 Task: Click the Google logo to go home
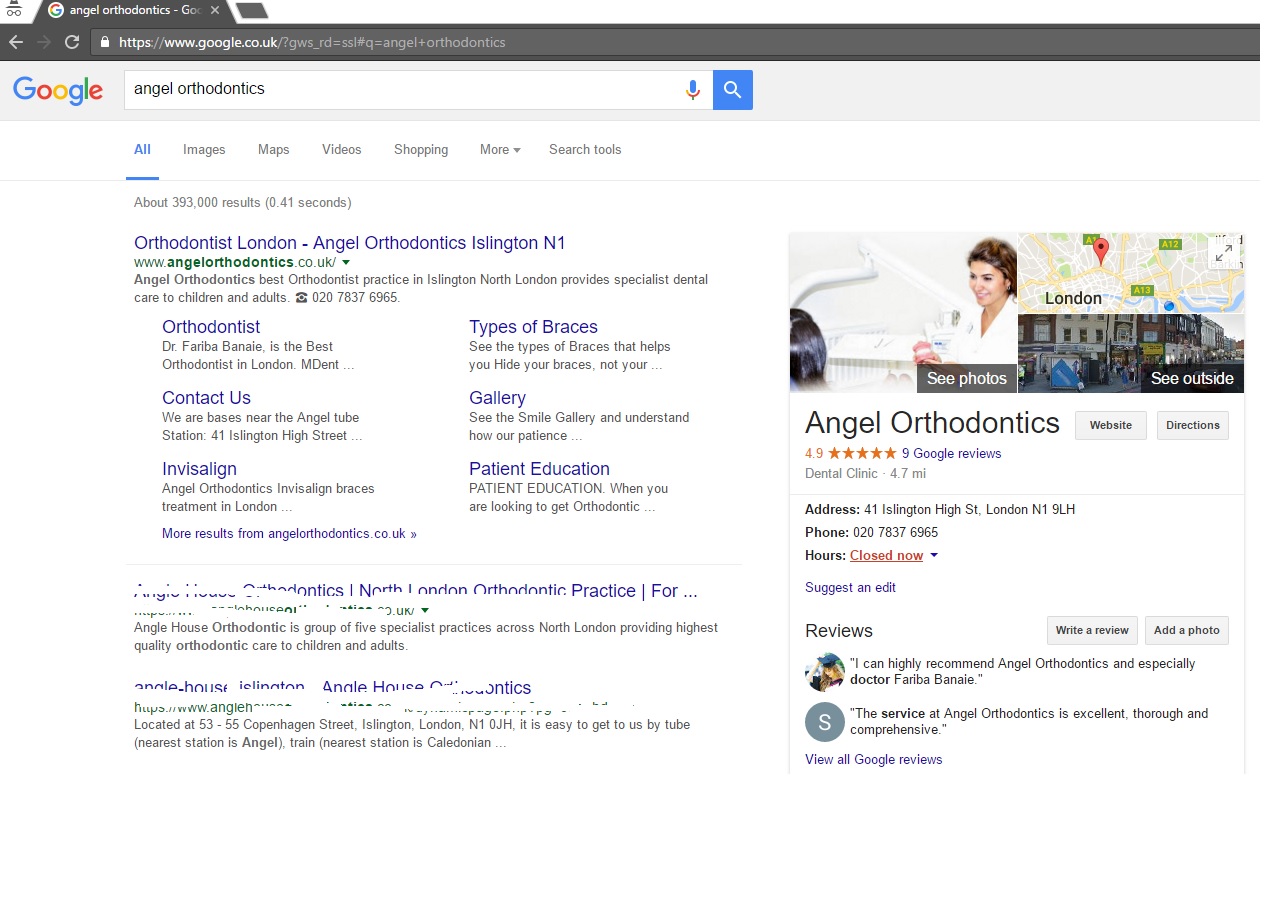point(57,91)
